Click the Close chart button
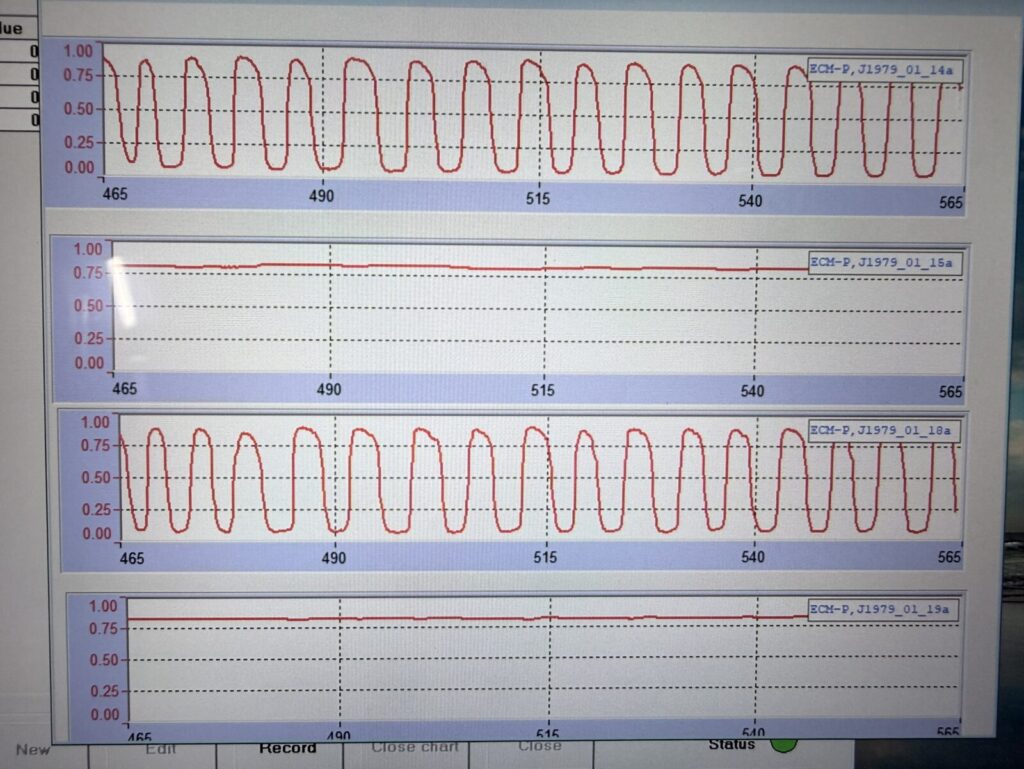This screenshot has width=1024, height=769. (415, 746)
